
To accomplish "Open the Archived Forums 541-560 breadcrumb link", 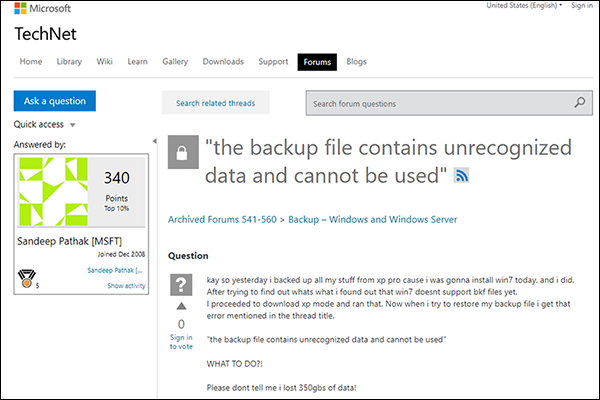I will click(223, 218).
